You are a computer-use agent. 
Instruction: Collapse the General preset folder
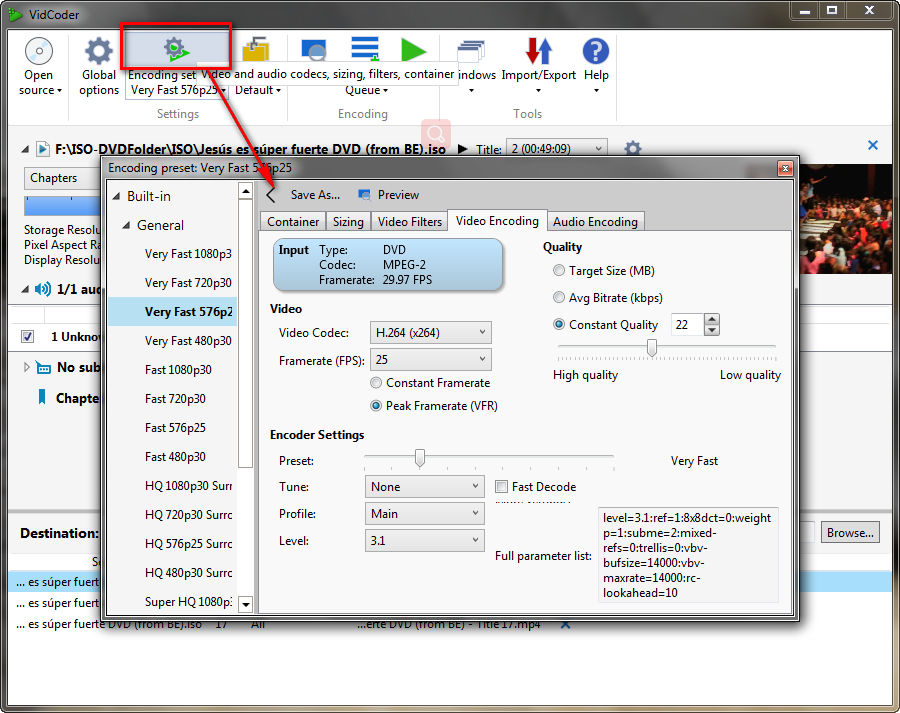tap(126, 226)
